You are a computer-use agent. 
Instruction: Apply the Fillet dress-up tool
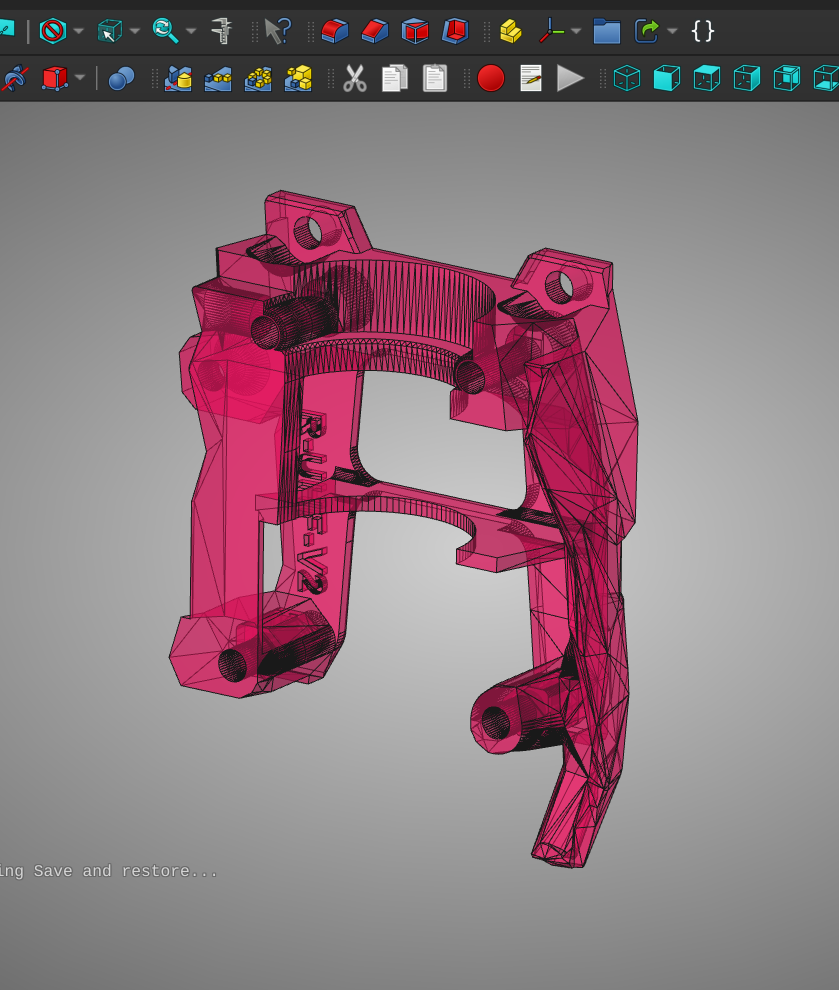(335, 30)
